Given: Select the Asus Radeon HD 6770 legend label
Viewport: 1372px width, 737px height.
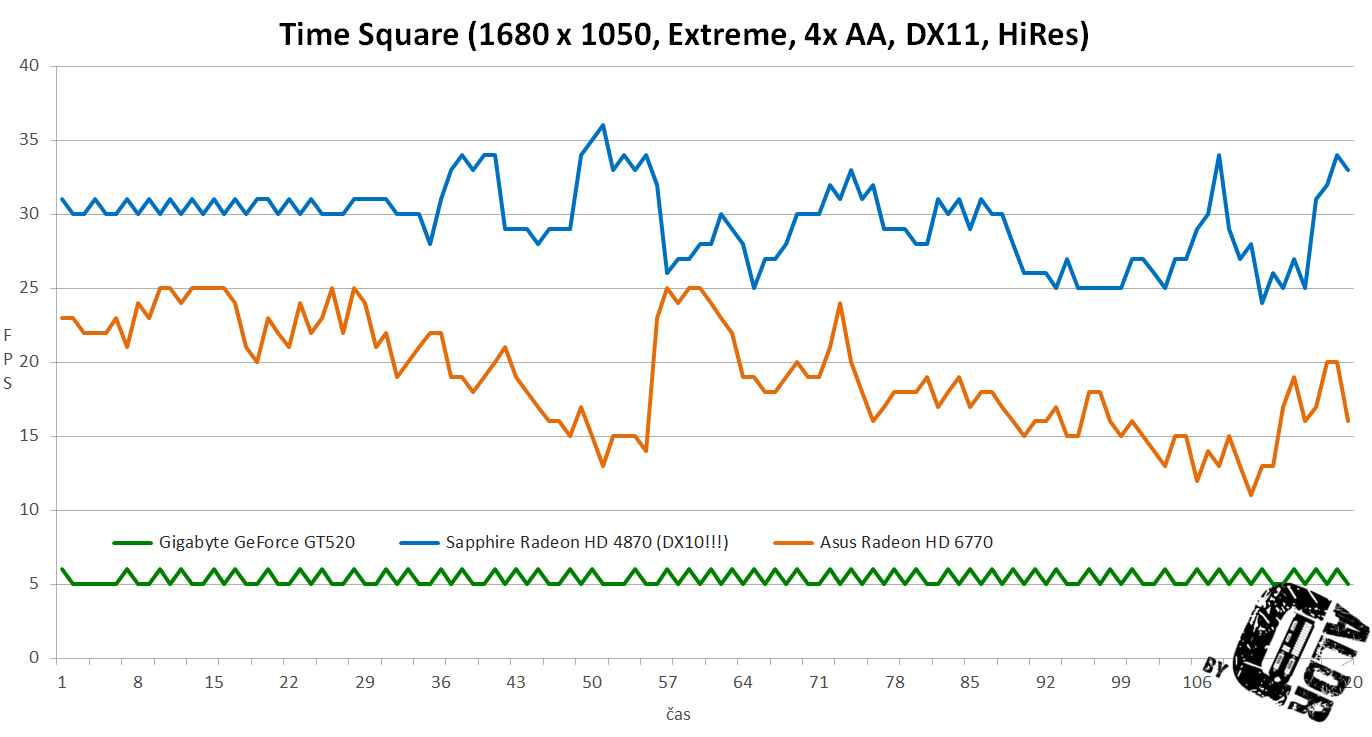Looking at the screenshot, I should 906,543.
